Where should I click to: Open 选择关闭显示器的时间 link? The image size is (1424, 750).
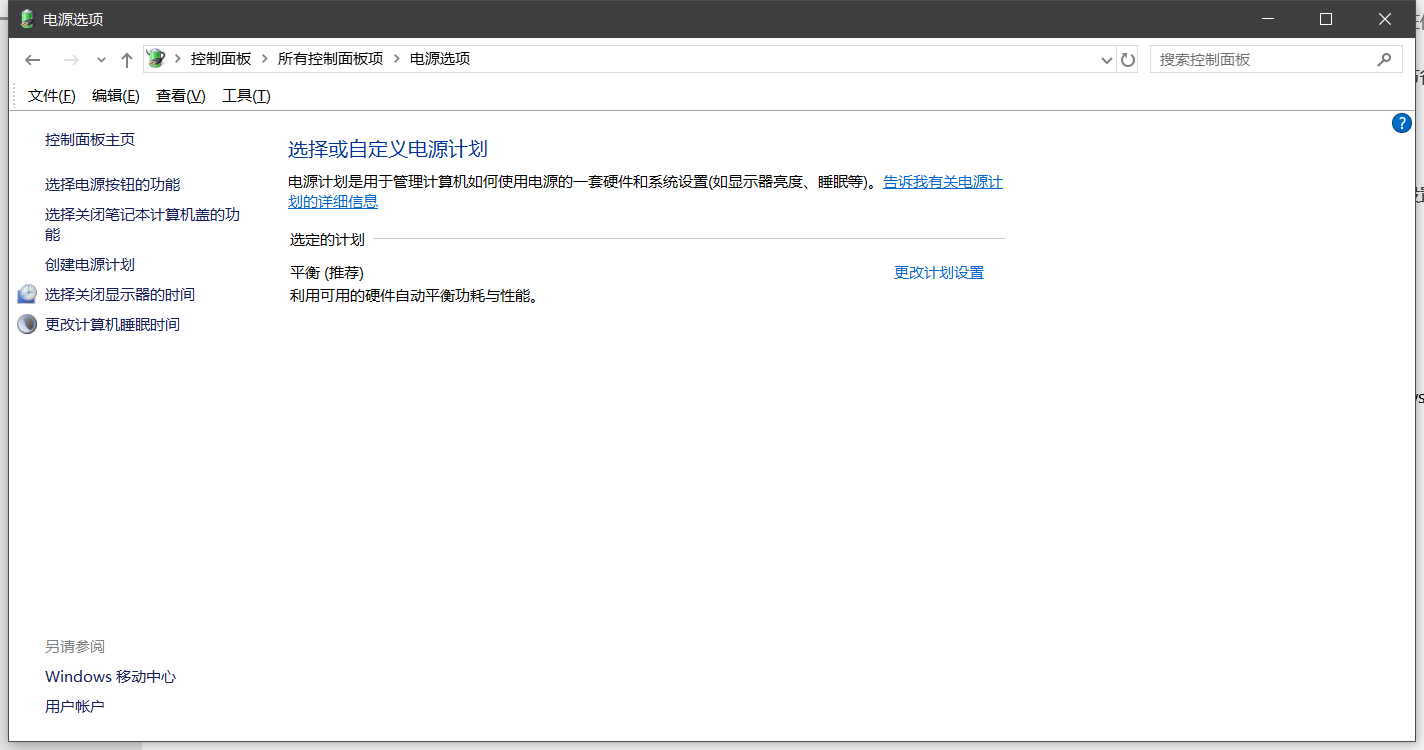(x=120, y=295)
